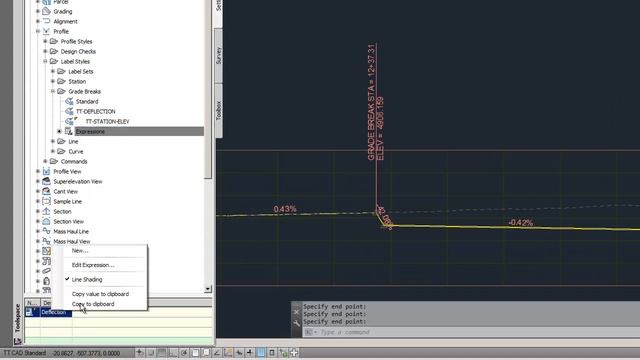Click the 0.43% grade label in drawing

285,209
